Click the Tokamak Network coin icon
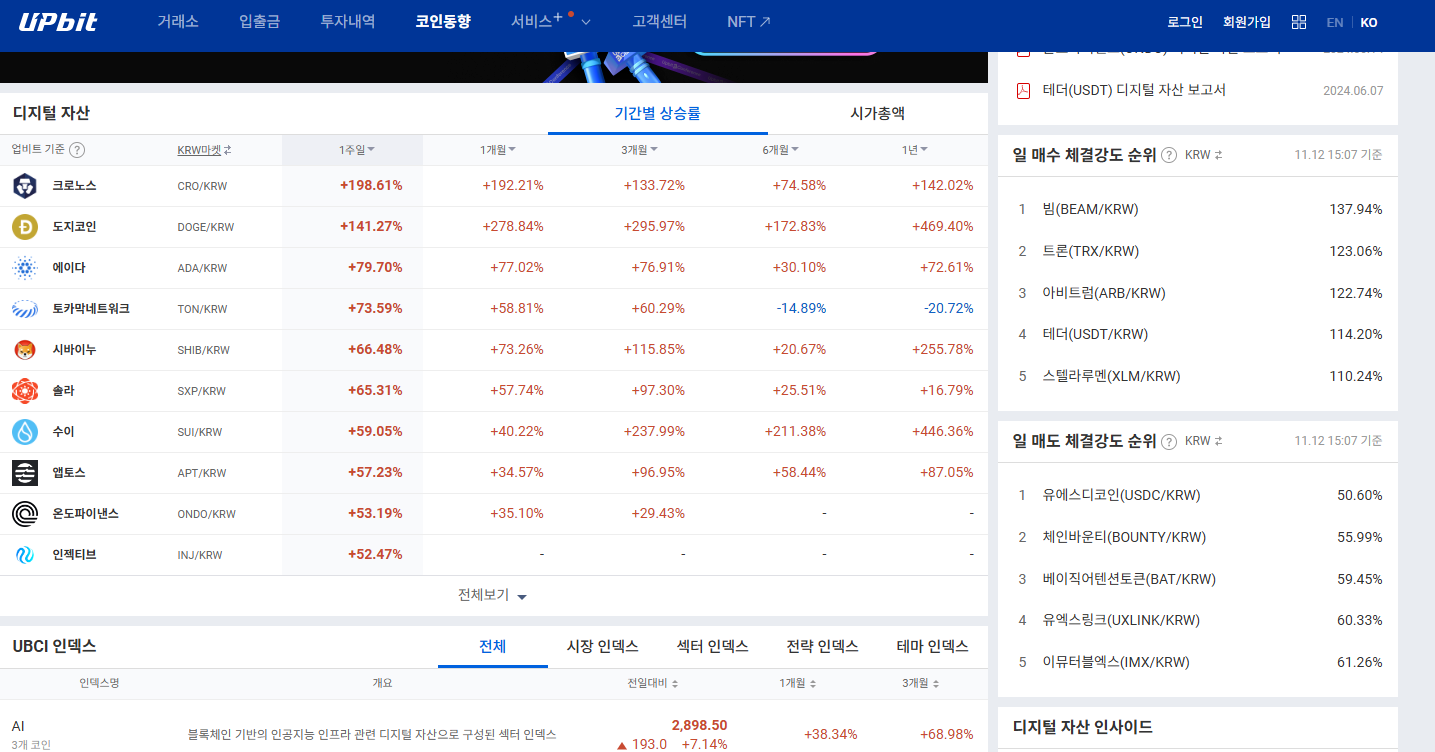Screen dimensions: 1435x752 pyautogui.click(x=25, y=309)
